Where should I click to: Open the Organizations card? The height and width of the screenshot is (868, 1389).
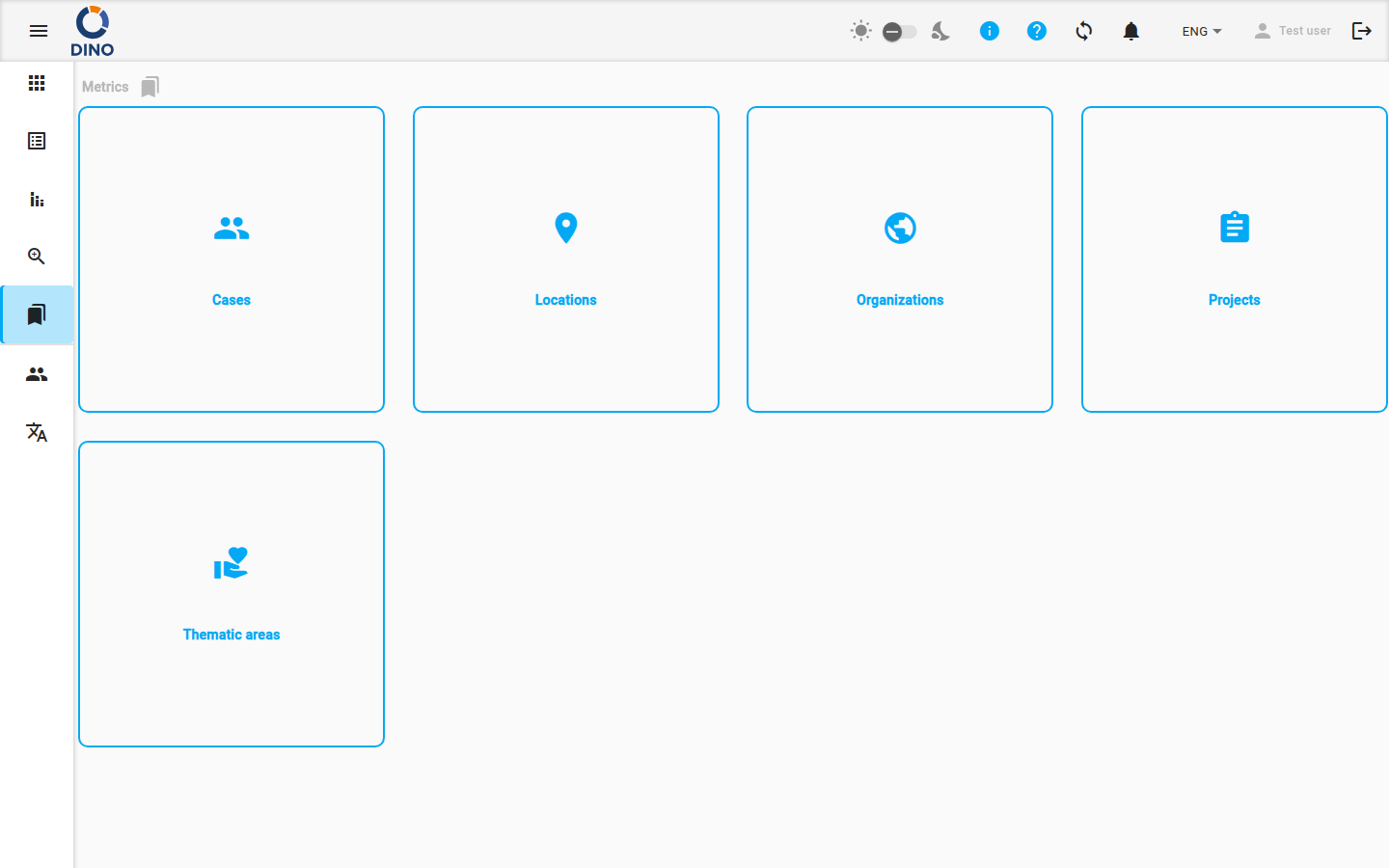[x=900, y=259]
